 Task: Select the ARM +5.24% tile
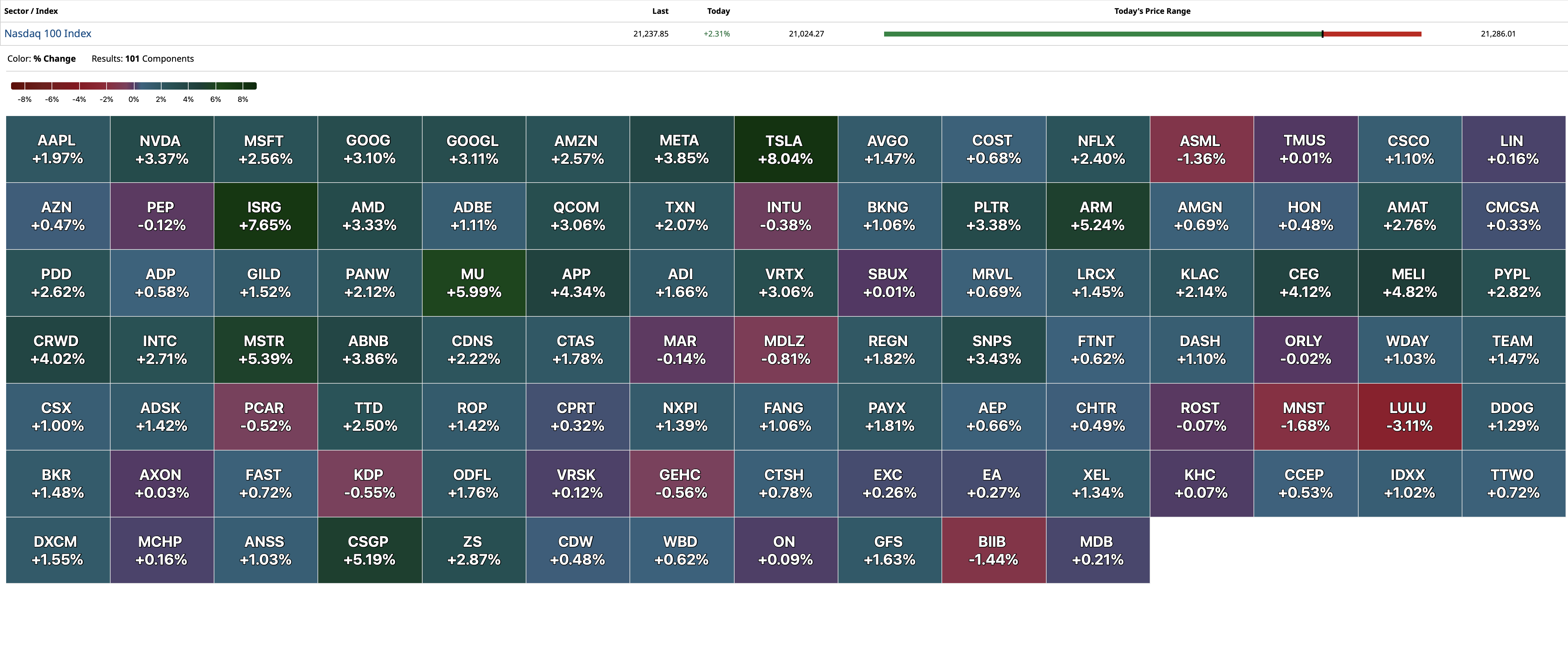coord(1097,216)
